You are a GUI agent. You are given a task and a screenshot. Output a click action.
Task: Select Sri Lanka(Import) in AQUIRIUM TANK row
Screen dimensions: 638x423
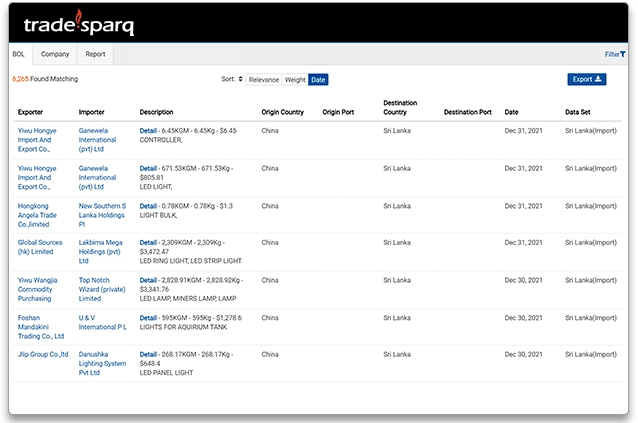pos(591,318)
